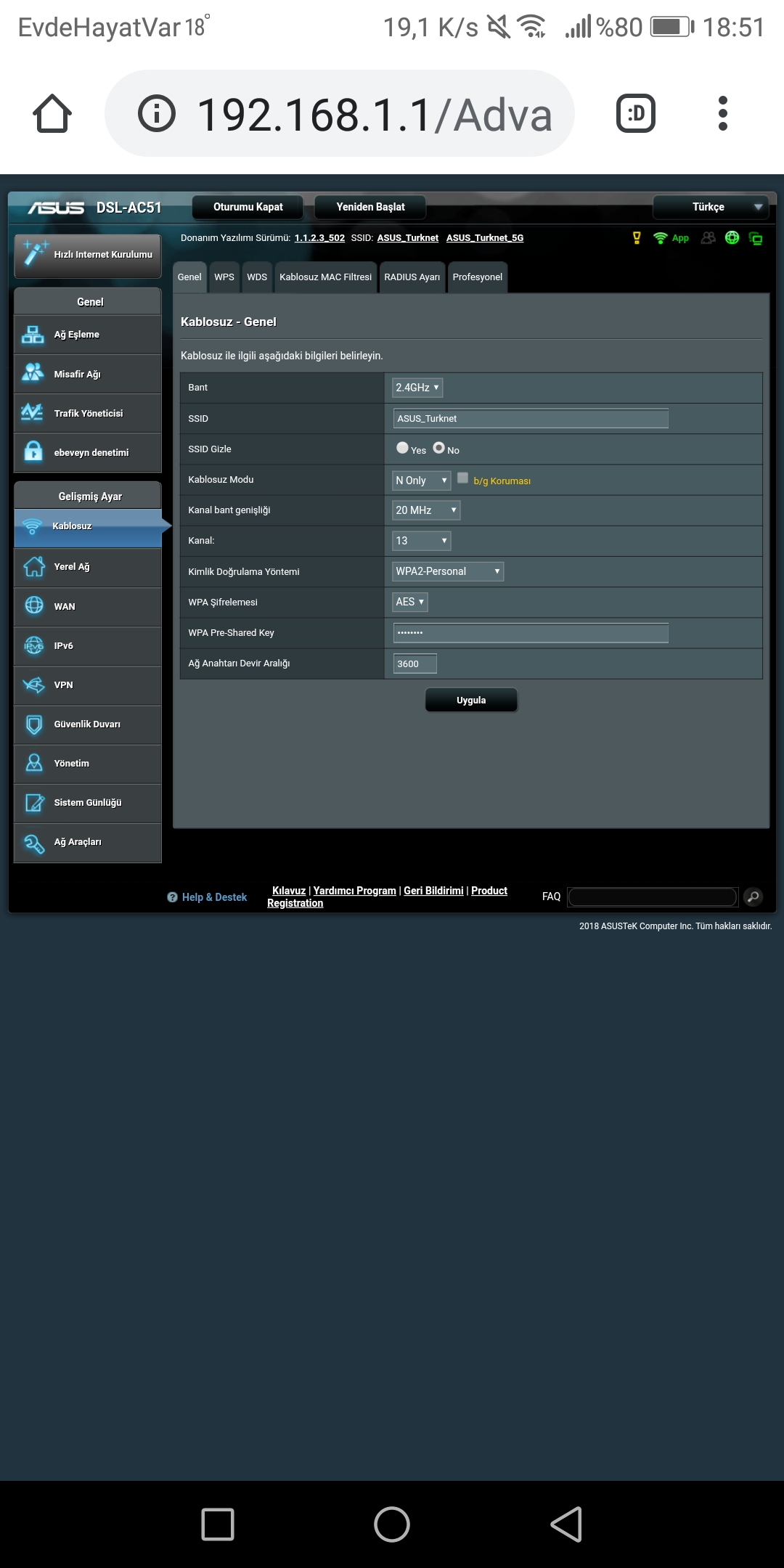
Task: Open the Geri Bildirimi feedback link
Action: pyautogui.click(x=433, y=891)
